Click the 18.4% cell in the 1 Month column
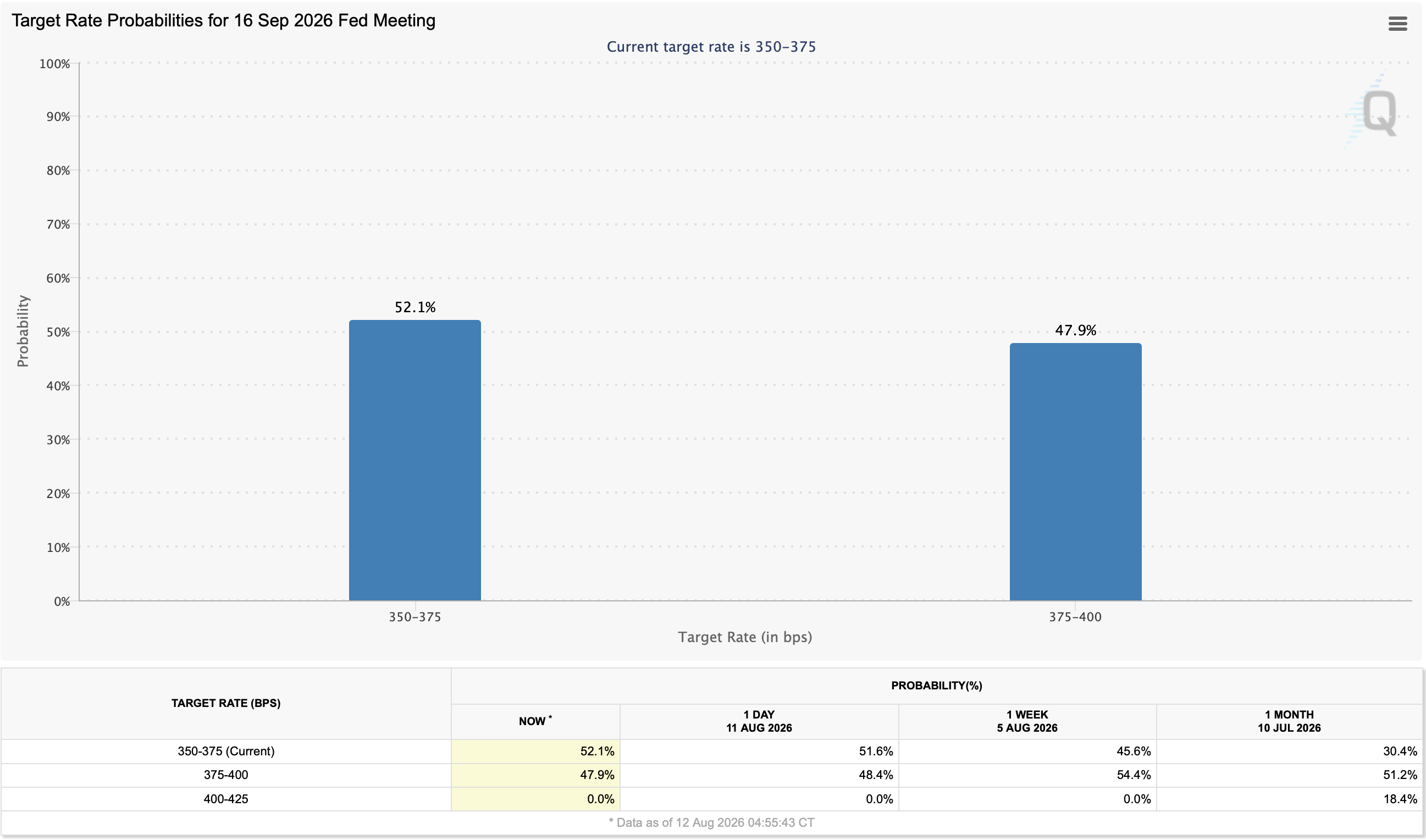The height and width of the screenshot is (840, 1426). (x=1289, y=799)
